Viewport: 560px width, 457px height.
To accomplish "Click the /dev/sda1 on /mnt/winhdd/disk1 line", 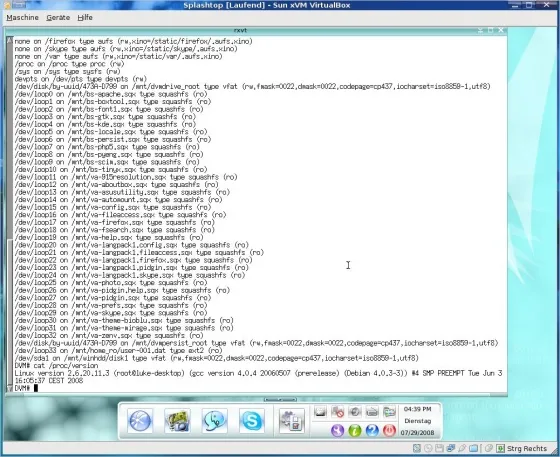I will tap(216, 358).
